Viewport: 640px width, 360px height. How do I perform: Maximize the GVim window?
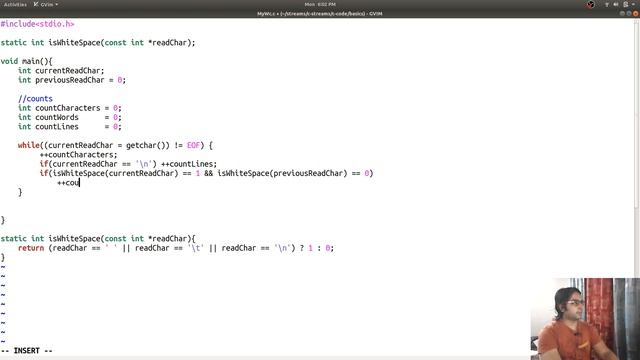click(629, 13)
